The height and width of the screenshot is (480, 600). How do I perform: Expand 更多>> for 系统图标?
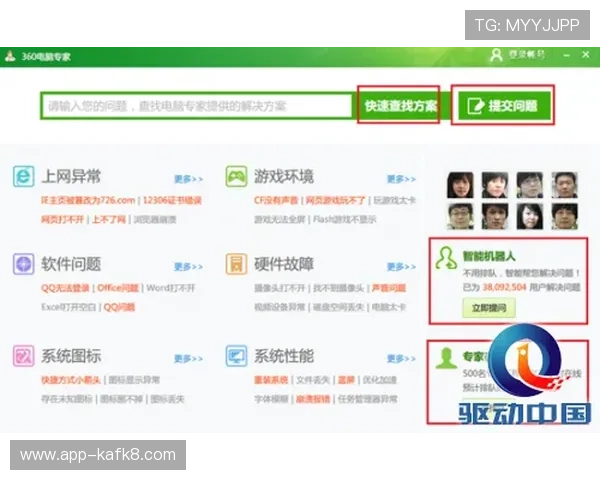pyautogui.click(x=189, y=359)
